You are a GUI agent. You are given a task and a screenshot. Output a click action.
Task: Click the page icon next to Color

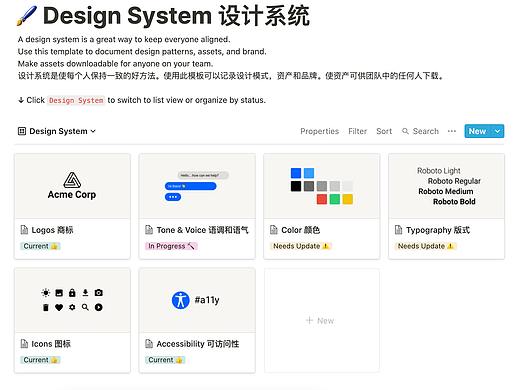(274, 230)
